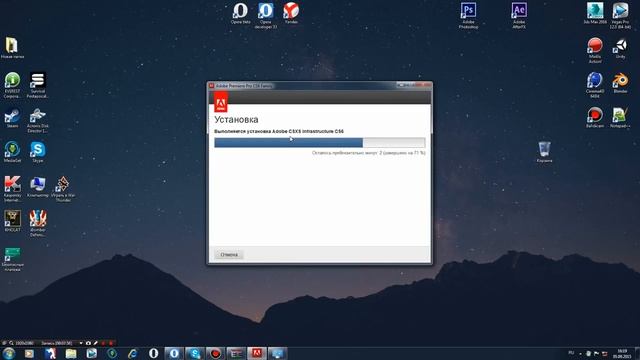The height and width of the screenshot is (360, 640).
Task: Select the Kaspersky Internet Security shortcut
Action: (12, 189)
